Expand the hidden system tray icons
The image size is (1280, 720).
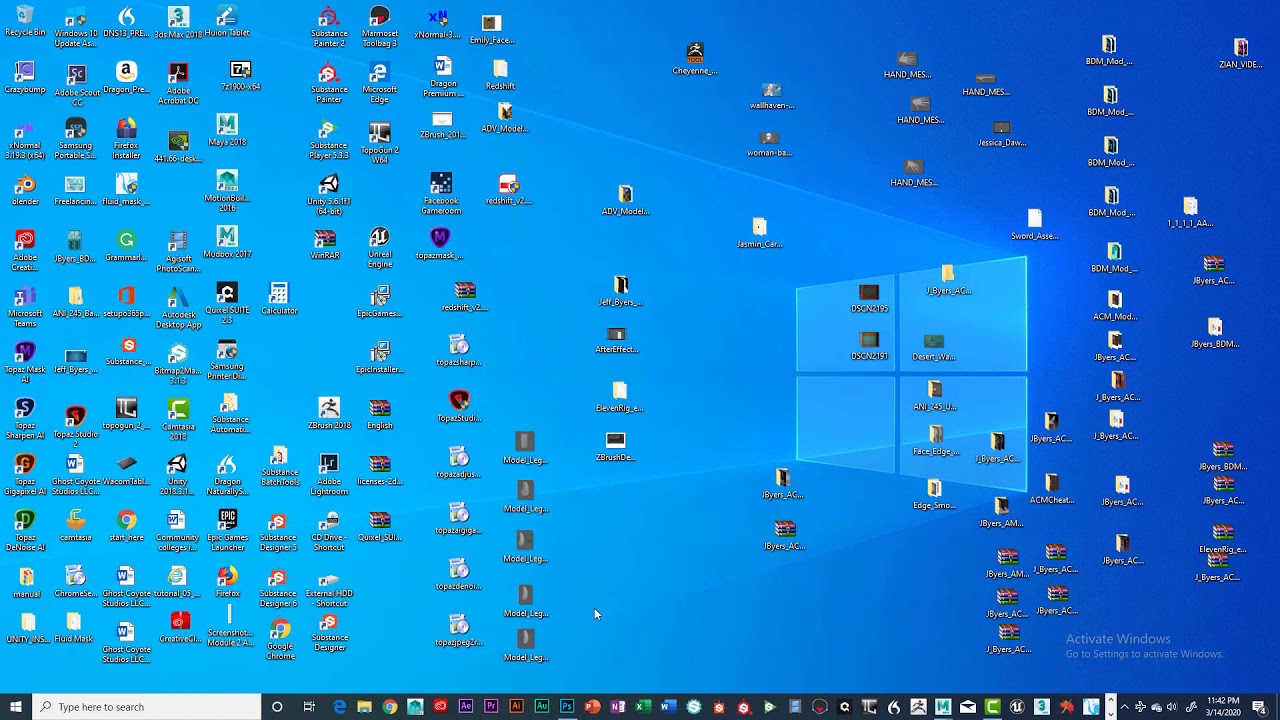point(1124,707)
